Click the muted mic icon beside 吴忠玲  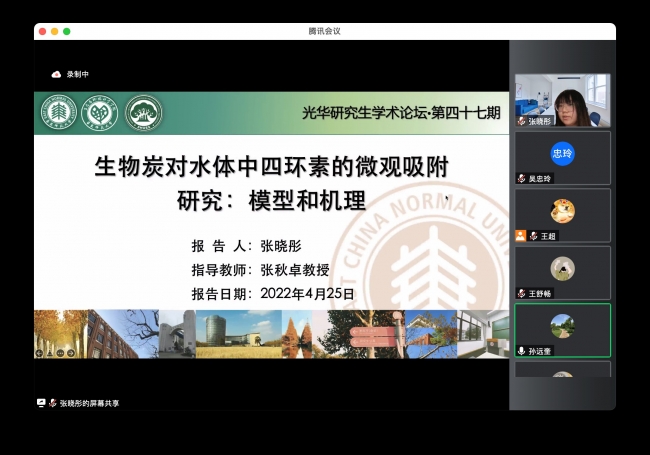coord(521,178)
